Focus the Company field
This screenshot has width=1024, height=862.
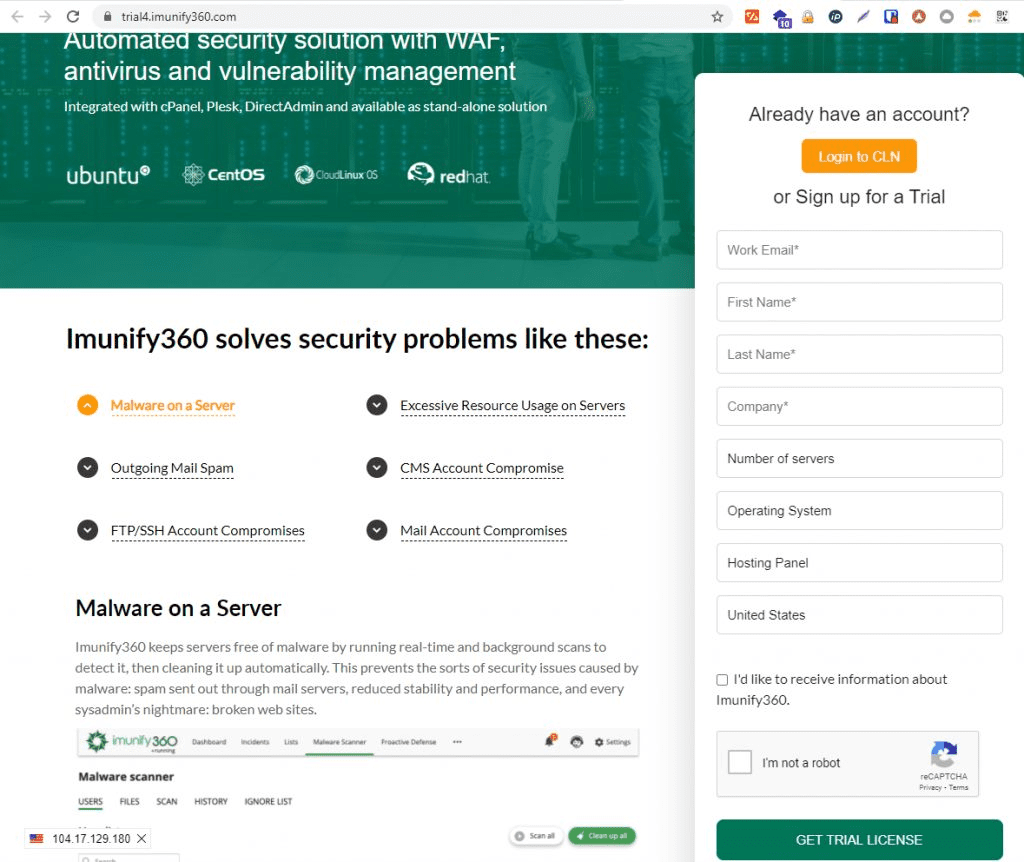click(859, 406)
